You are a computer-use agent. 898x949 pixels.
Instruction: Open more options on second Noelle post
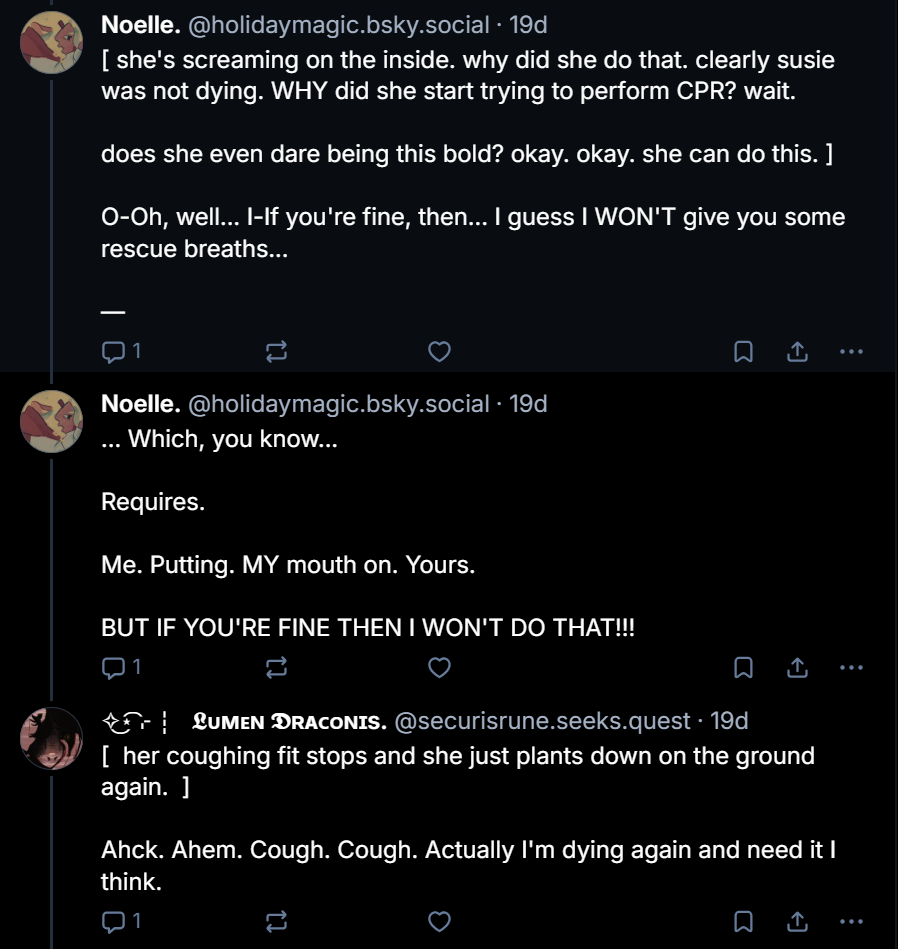tap(851, 667)
